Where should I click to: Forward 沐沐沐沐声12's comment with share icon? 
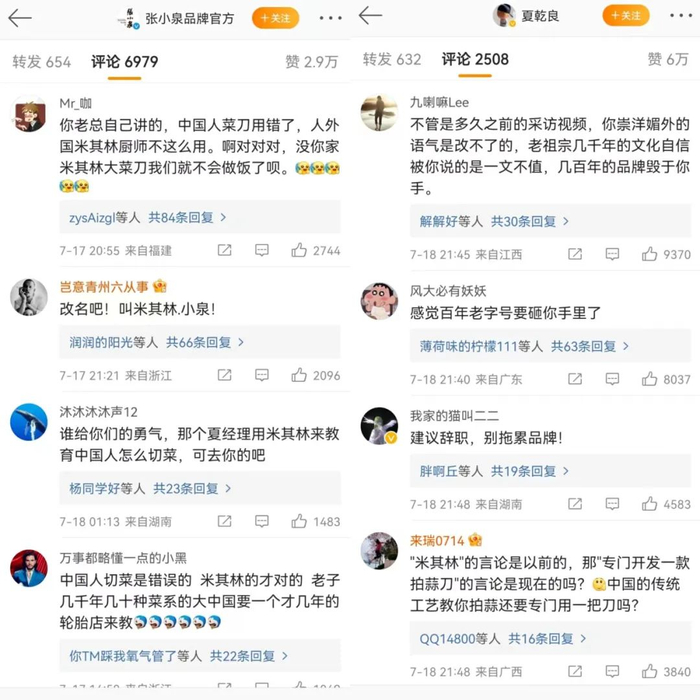pos(225,521)
